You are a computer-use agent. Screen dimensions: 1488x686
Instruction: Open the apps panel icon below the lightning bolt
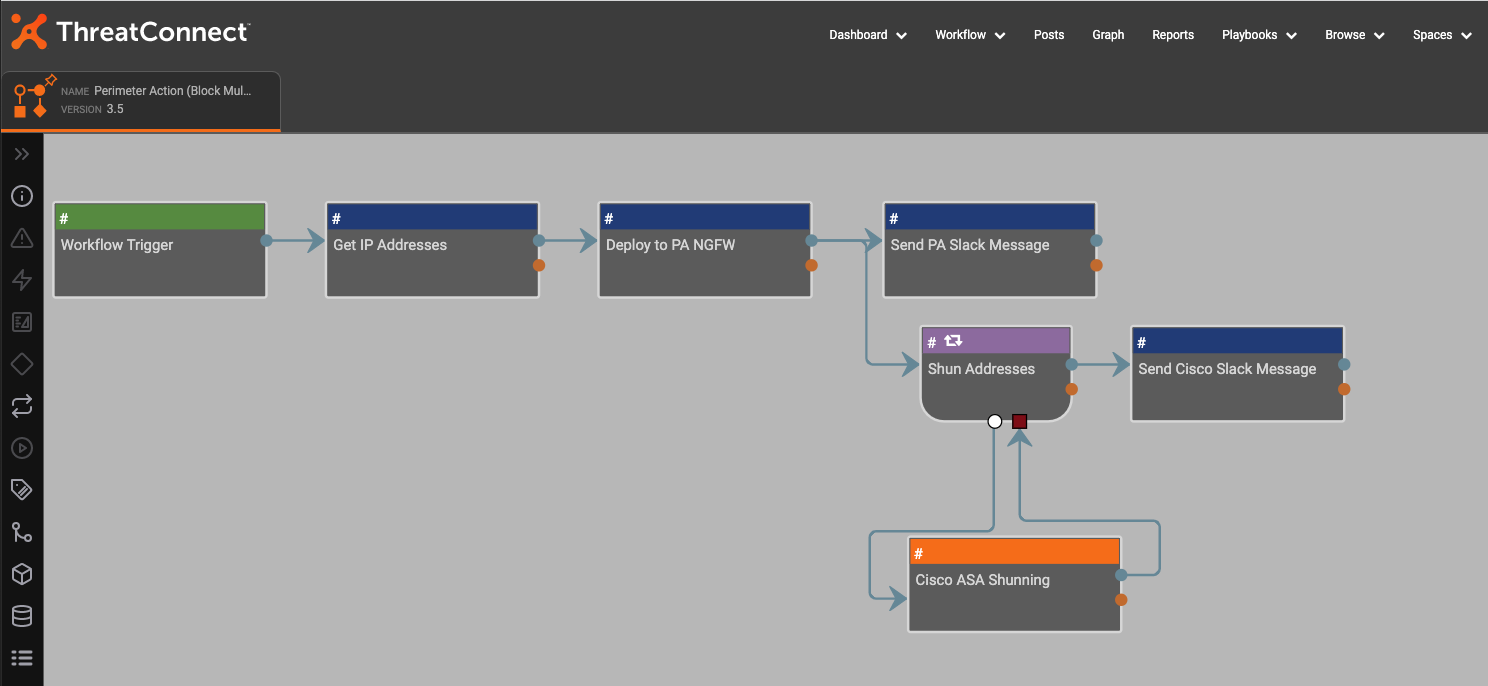point(22,322)
